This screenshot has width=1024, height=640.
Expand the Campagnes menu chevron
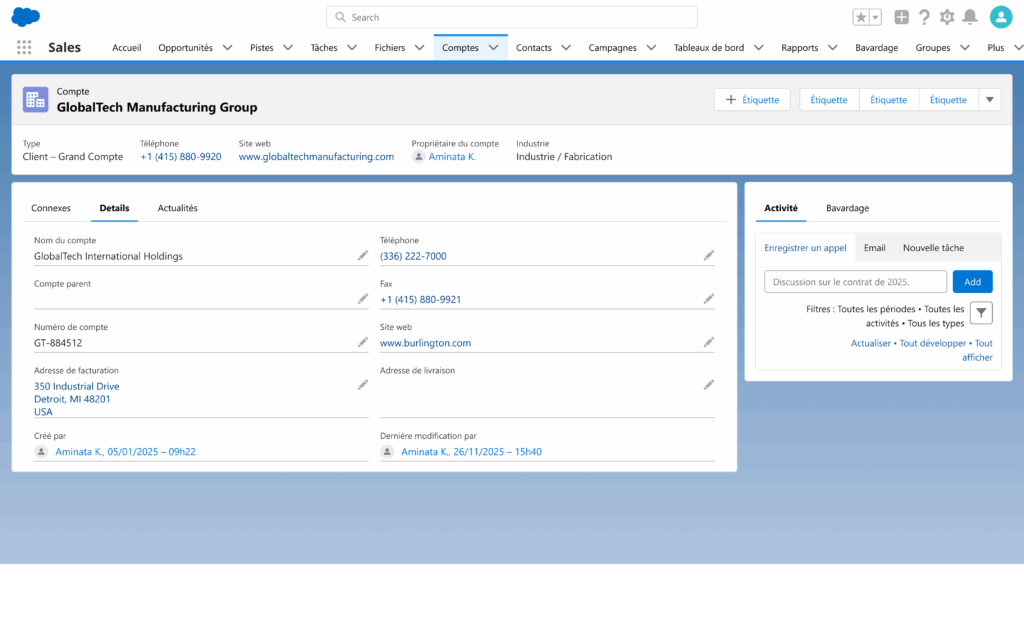pos(651,47)
